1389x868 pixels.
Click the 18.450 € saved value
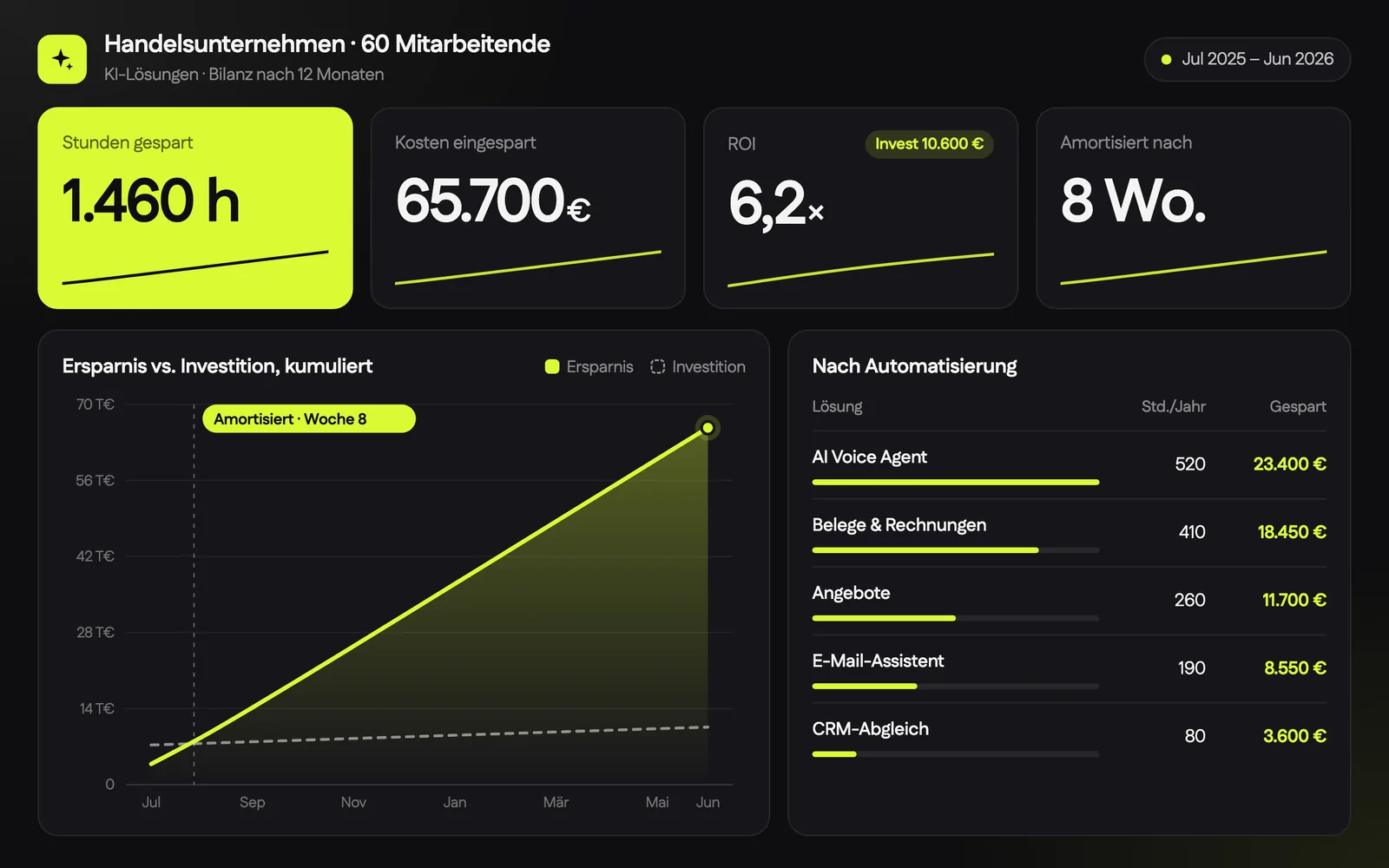click(x=1292, y=532)
